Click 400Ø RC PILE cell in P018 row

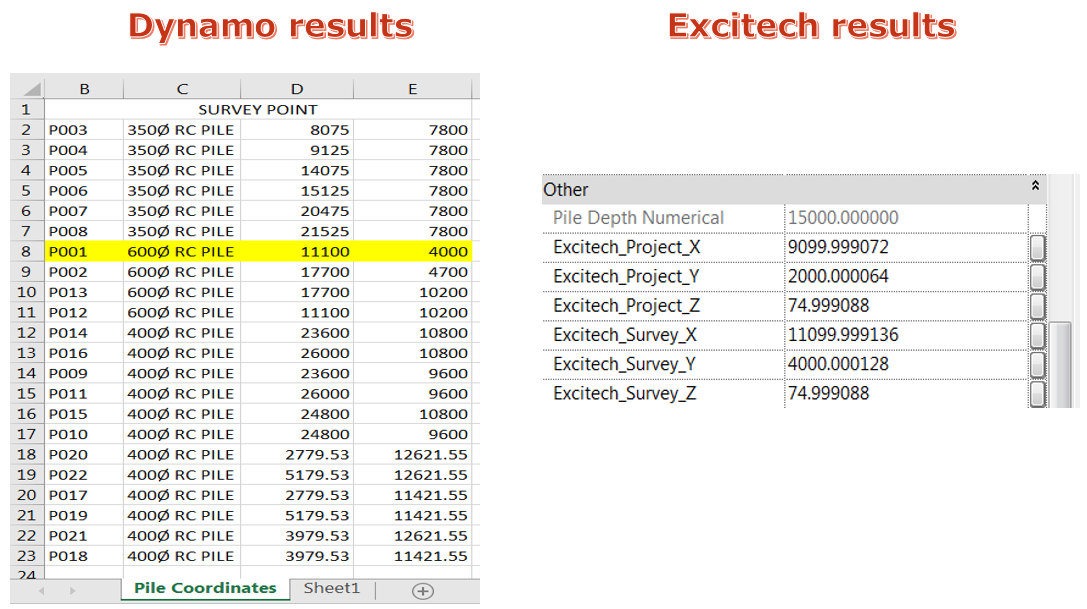[182, 556]
